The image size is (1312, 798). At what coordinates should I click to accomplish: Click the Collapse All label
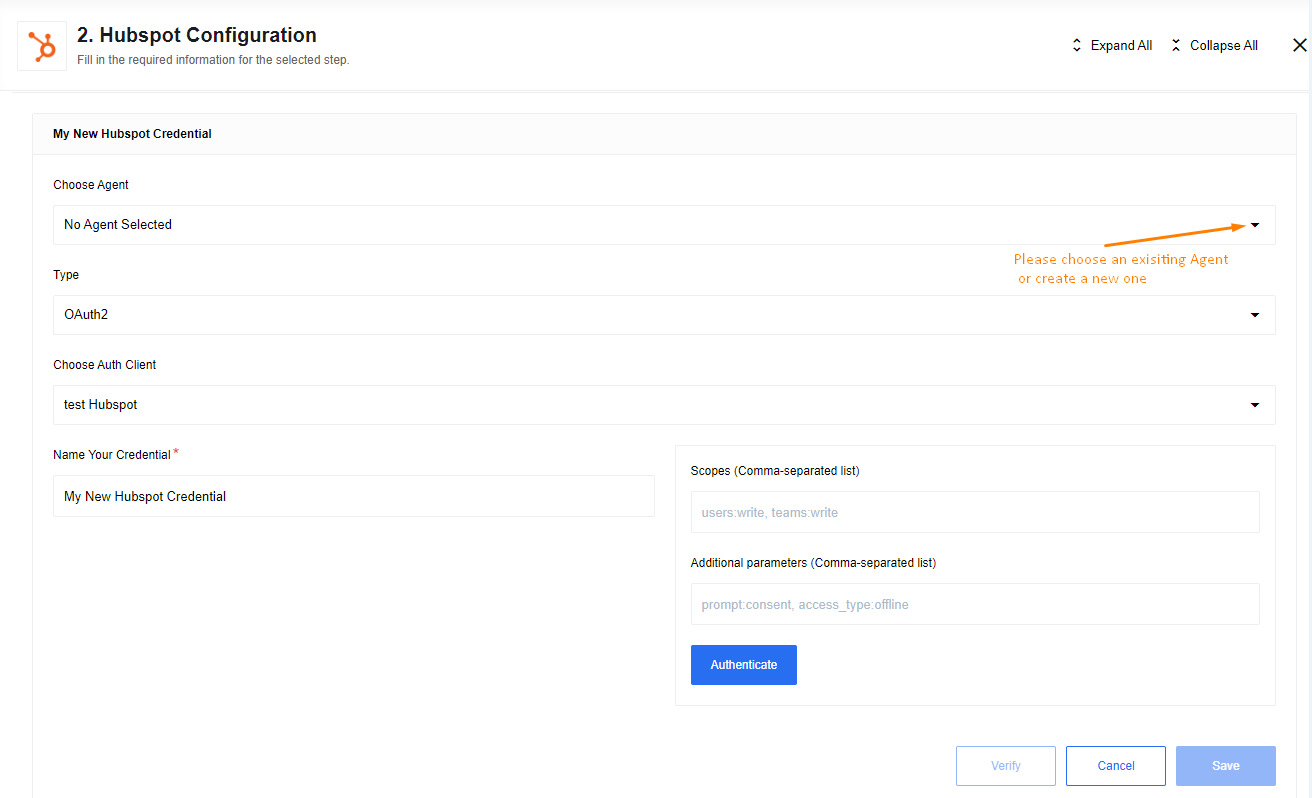pos(1224,46)
